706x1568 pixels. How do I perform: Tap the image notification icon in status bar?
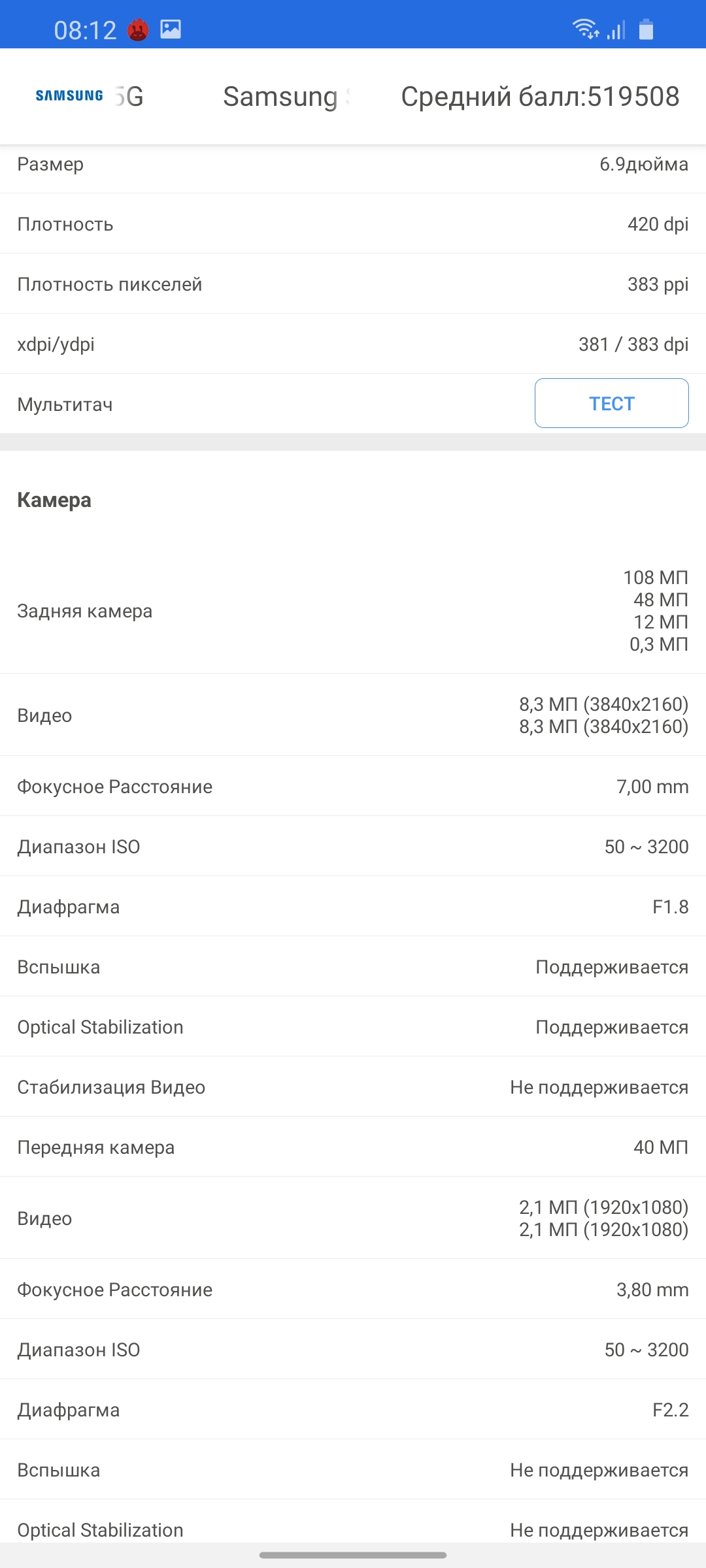click(x=171, y=29)
